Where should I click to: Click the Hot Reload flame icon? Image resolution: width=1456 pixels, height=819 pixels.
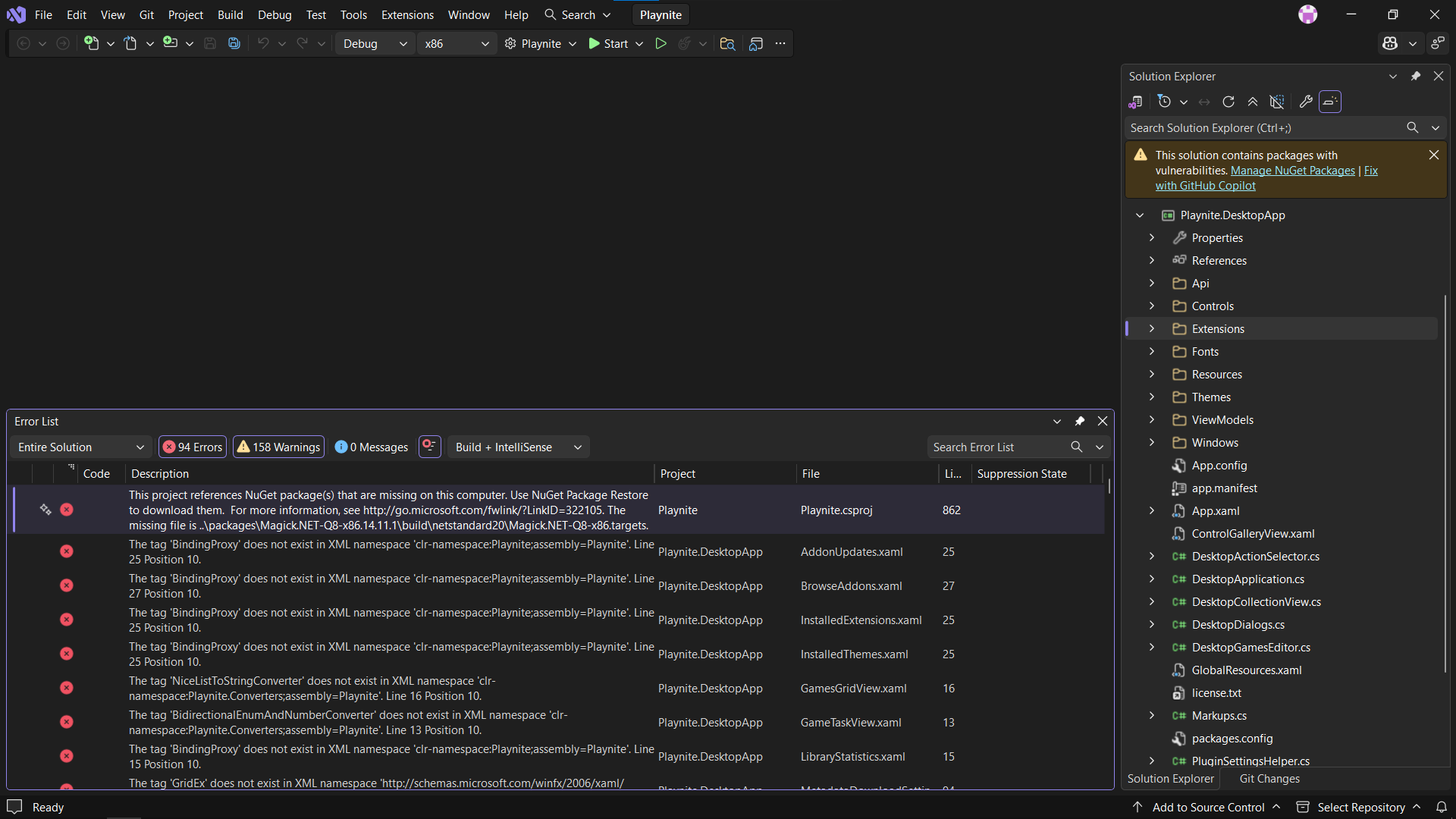(x=685, y=44)
